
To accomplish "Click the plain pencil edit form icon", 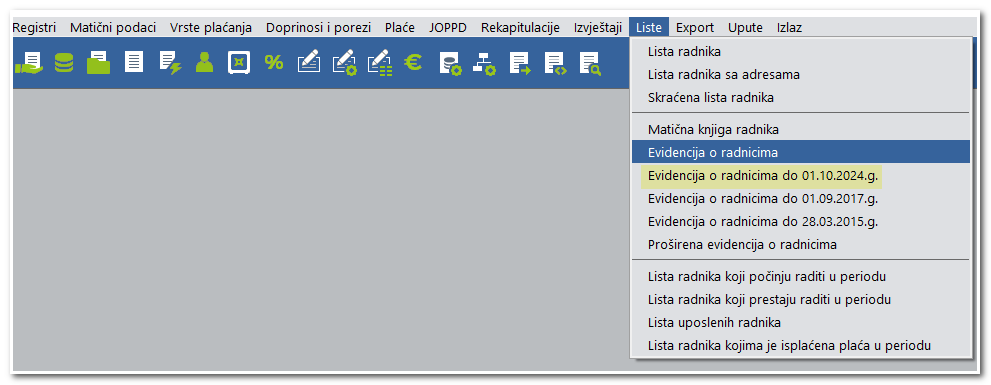I will [309, 63].
